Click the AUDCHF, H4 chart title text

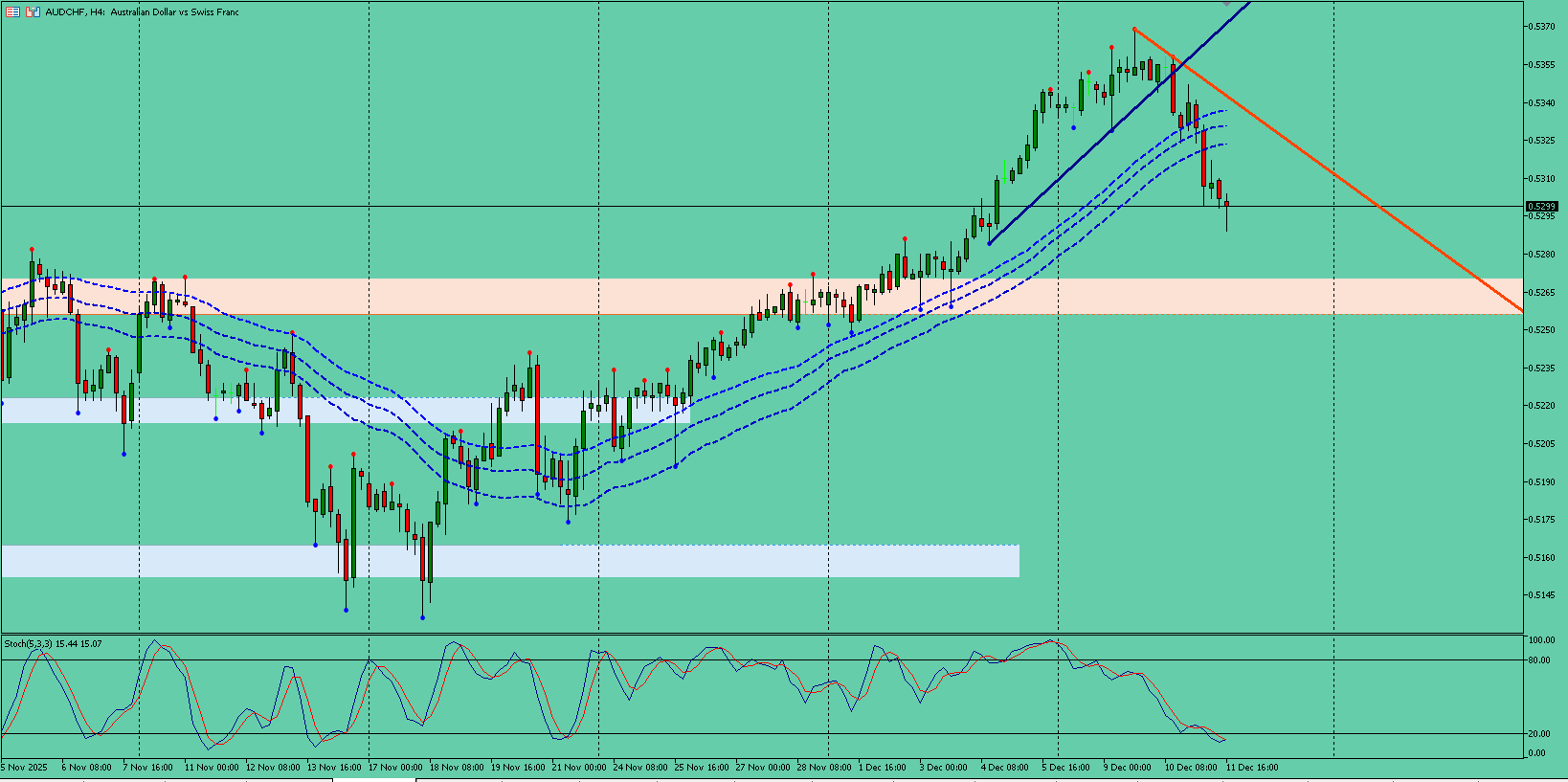point(142,12)
